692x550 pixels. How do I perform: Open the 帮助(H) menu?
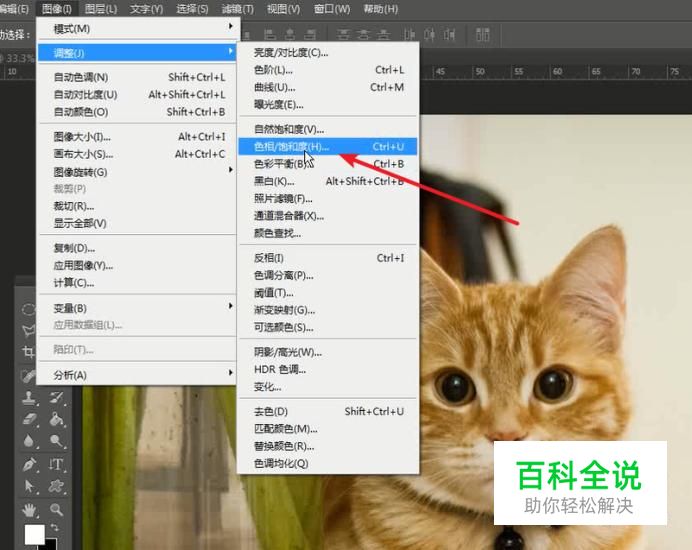(380, 9)
